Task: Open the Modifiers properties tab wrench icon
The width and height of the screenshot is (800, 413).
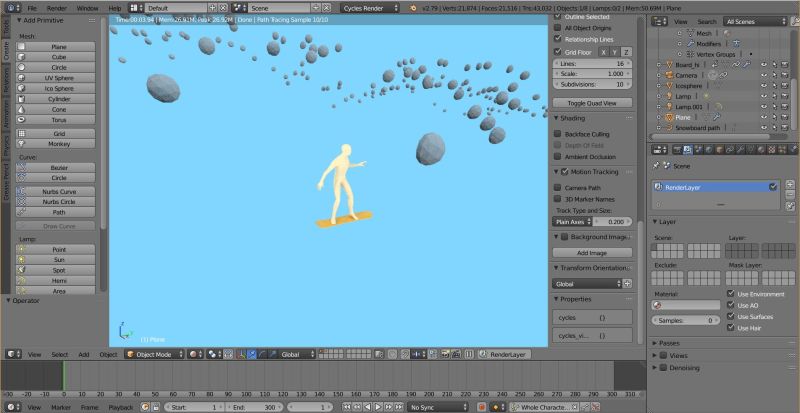Action: click(x=740, y=150)
